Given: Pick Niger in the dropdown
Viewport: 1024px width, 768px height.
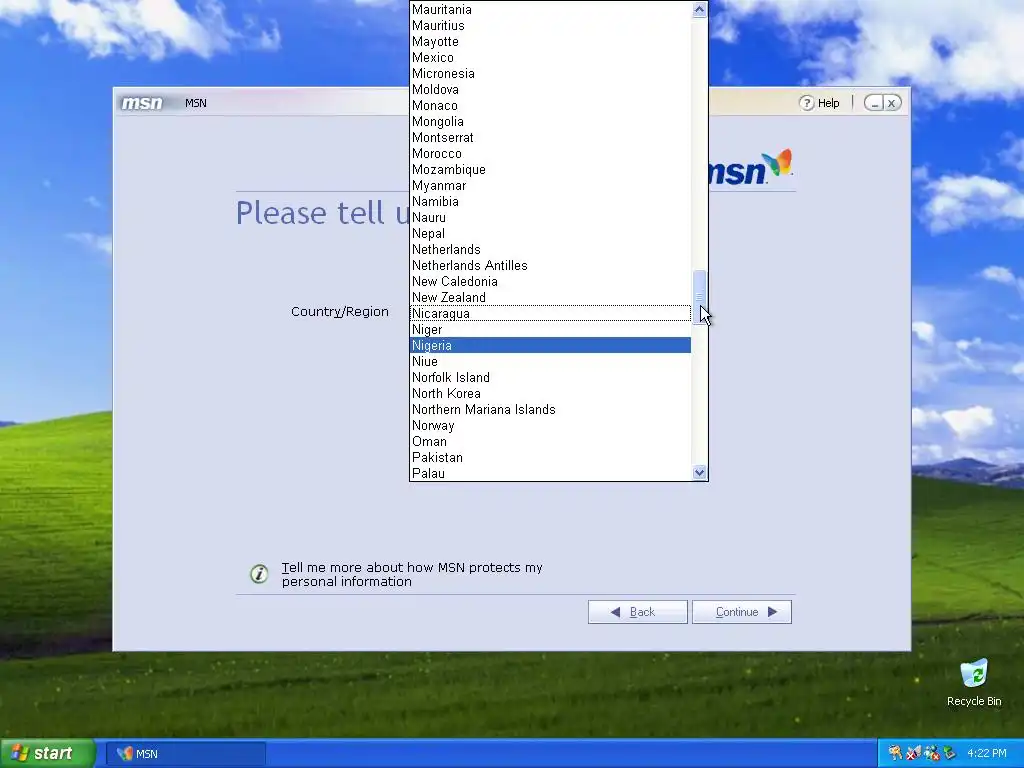Looking at the screenshot, I should tap(551, 330).
